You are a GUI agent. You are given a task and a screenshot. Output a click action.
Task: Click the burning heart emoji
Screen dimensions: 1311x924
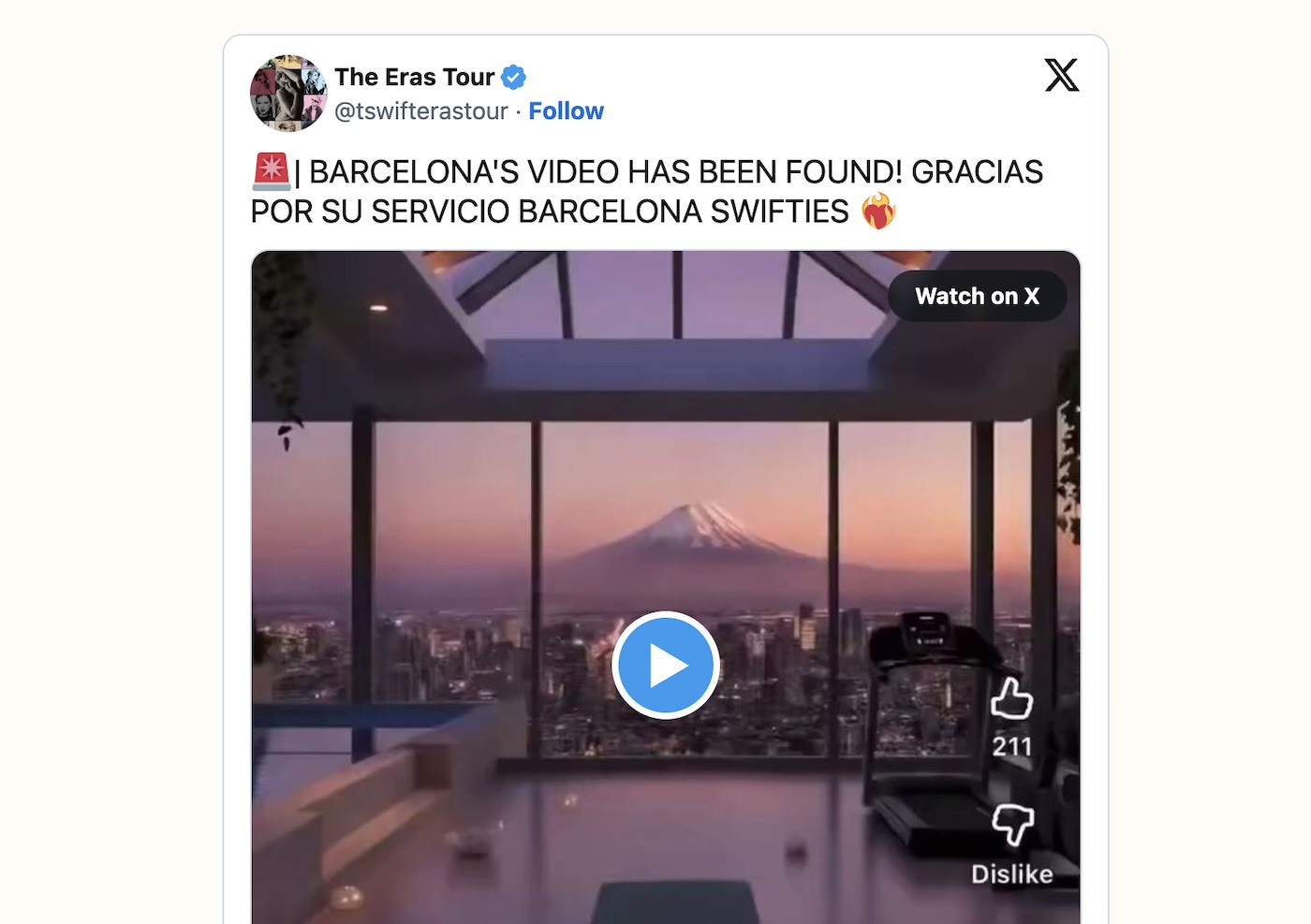(x=878, y=212)
